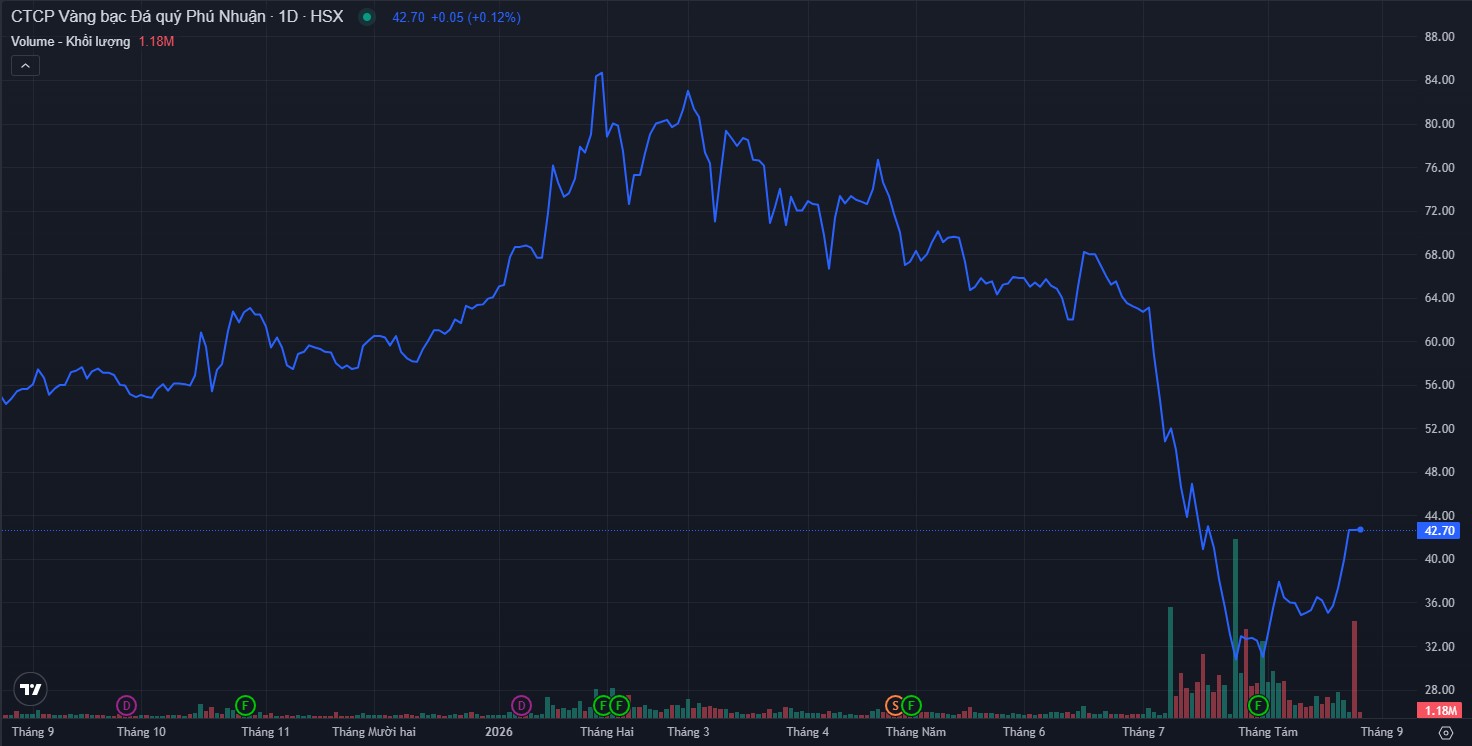
Task: Click the 64.00 price scale label
Action: coord(1439,298)
